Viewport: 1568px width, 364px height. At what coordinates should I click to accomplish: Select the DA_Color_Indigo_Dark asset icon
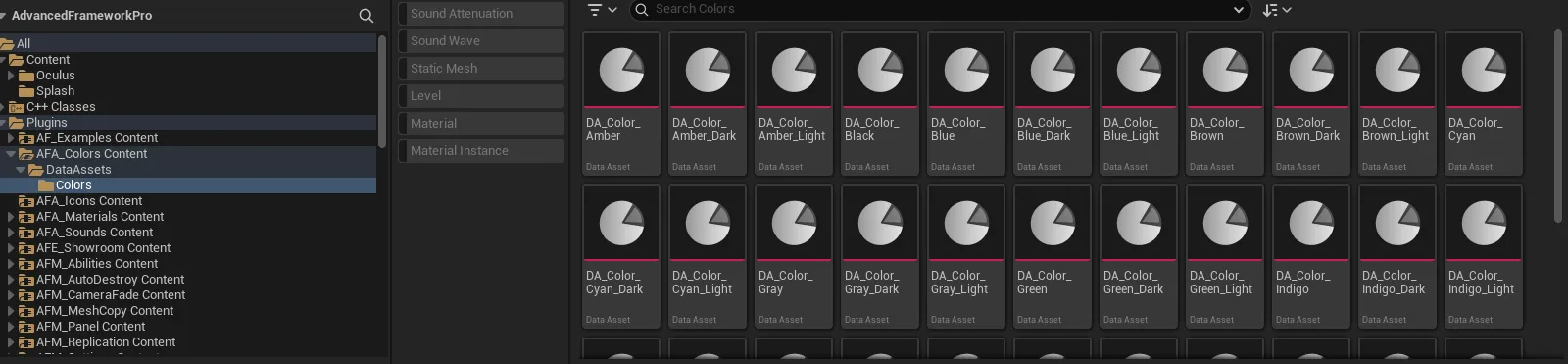point(1397,224)
